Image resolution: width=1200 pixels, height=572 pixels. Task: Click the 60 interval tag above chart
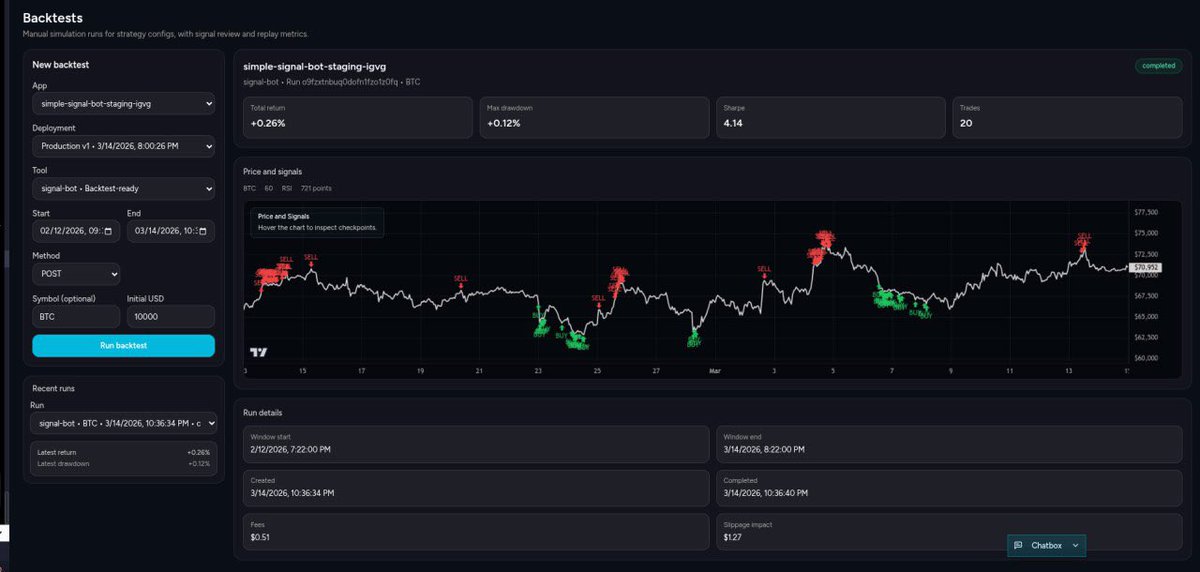point(269,188)
